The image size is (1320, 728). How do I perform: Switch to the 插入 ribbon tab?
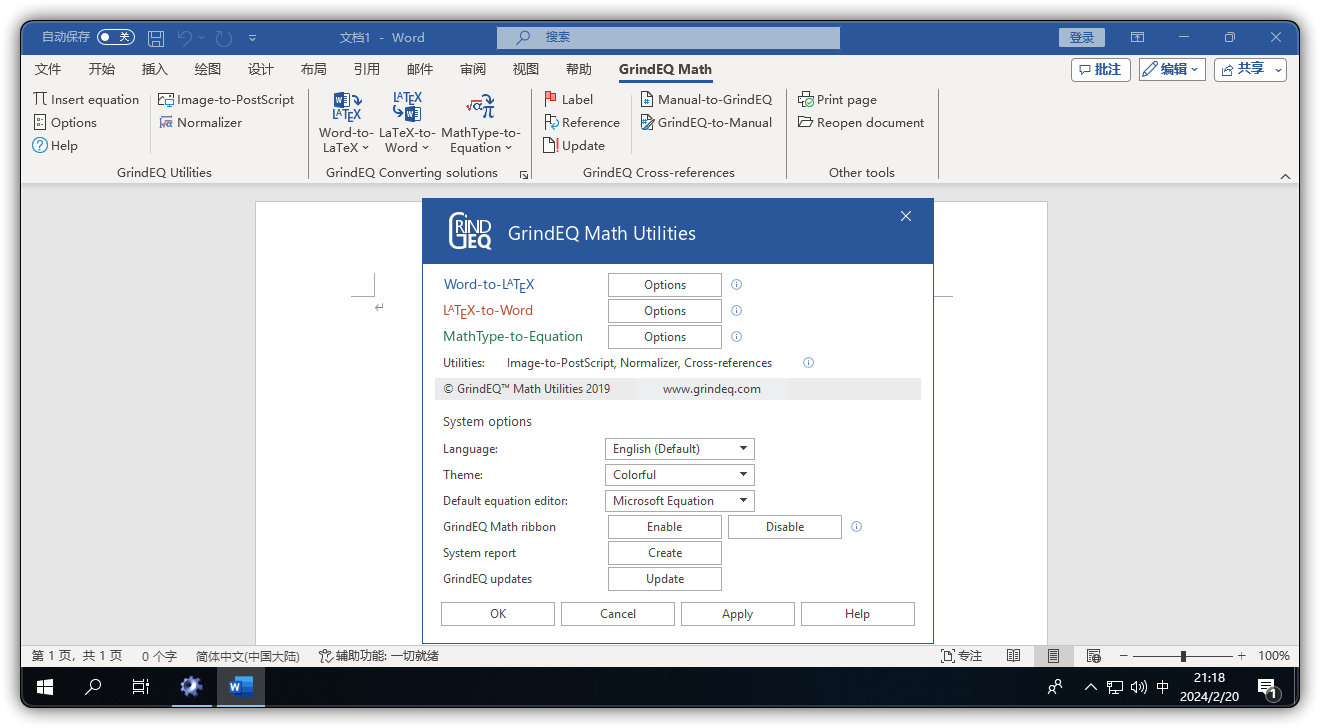pos(154,69)
